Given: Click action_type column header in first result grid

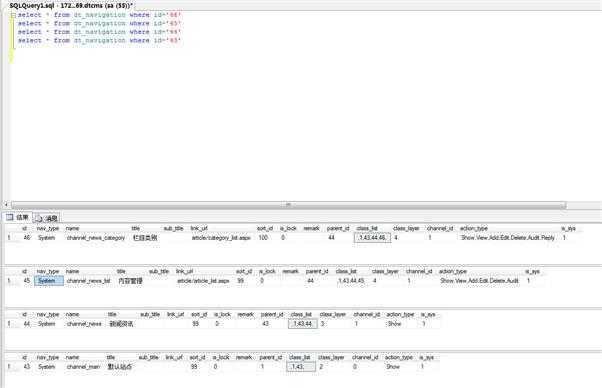Looking at the screenshot, I should tap(474, 228).
